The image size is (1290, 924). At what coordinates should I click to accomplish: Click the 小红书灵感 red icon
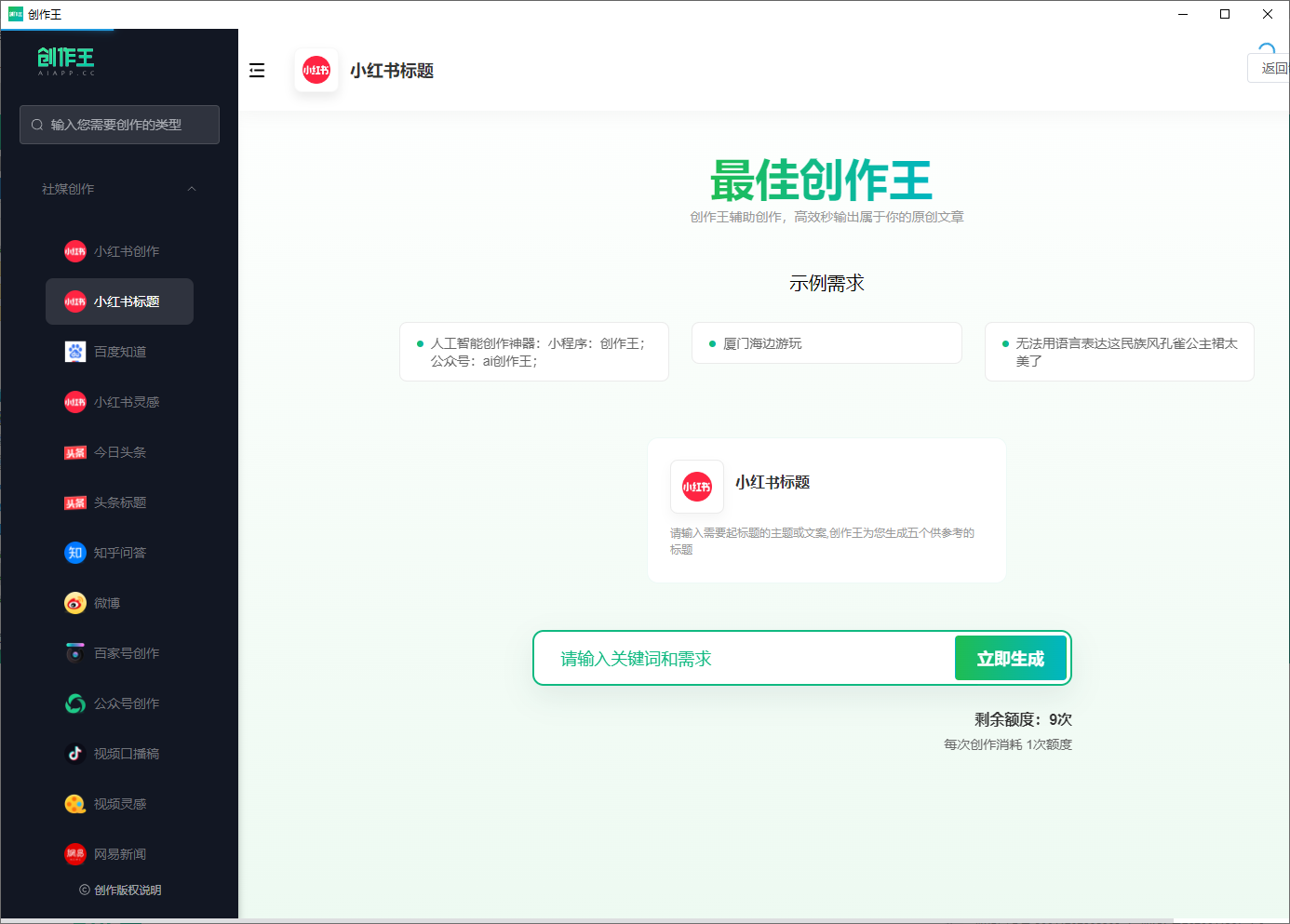(x=75, y=402)
